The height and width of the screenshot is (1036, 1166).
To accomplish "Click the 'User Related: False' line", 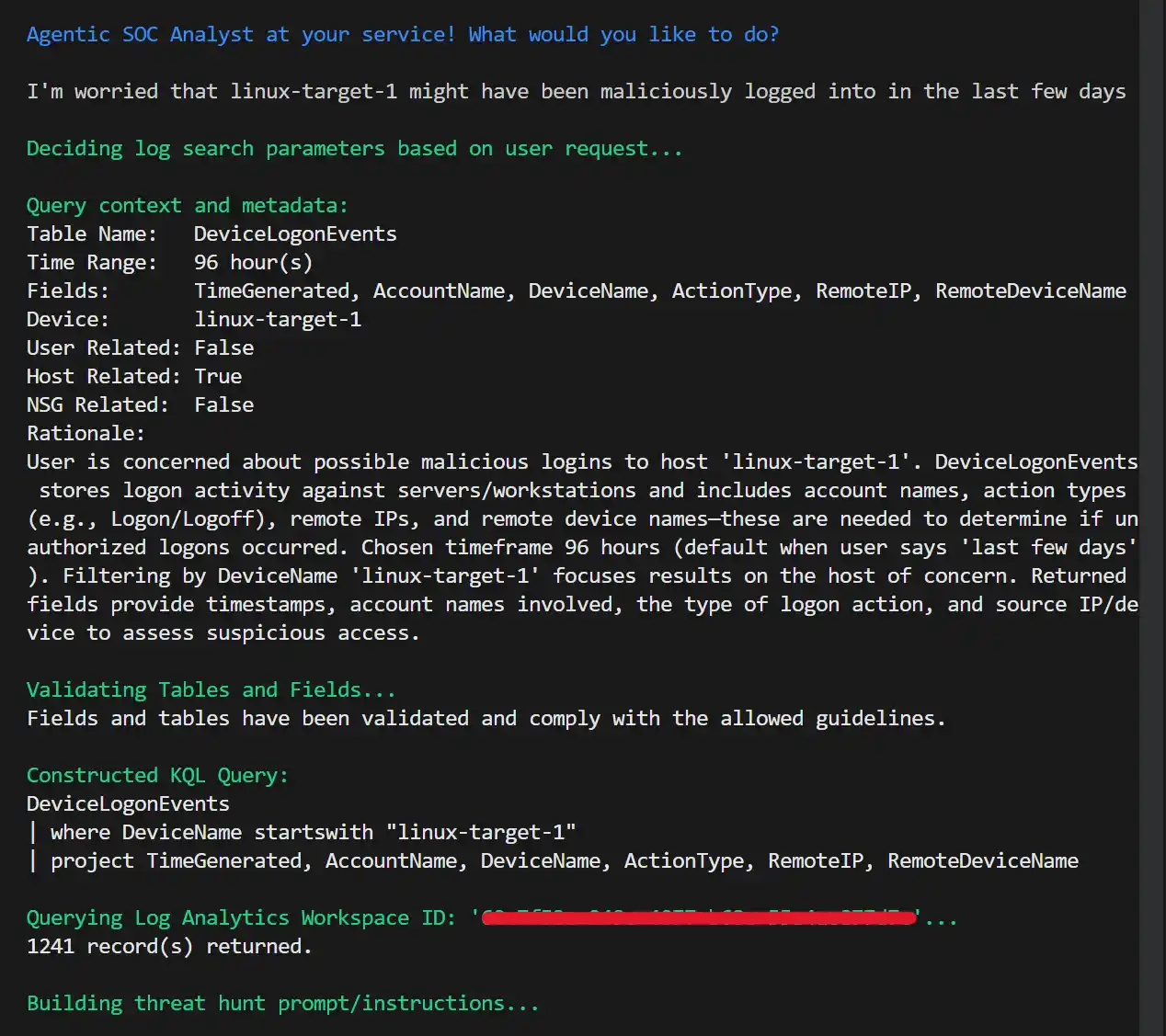I will point(141,348).
